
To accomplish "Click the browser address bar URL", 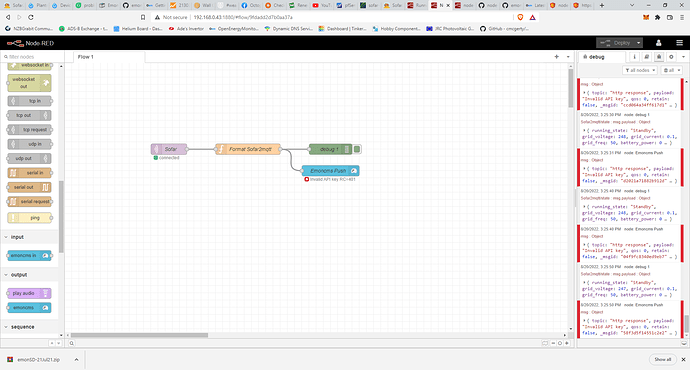I will tap(243, 17).
